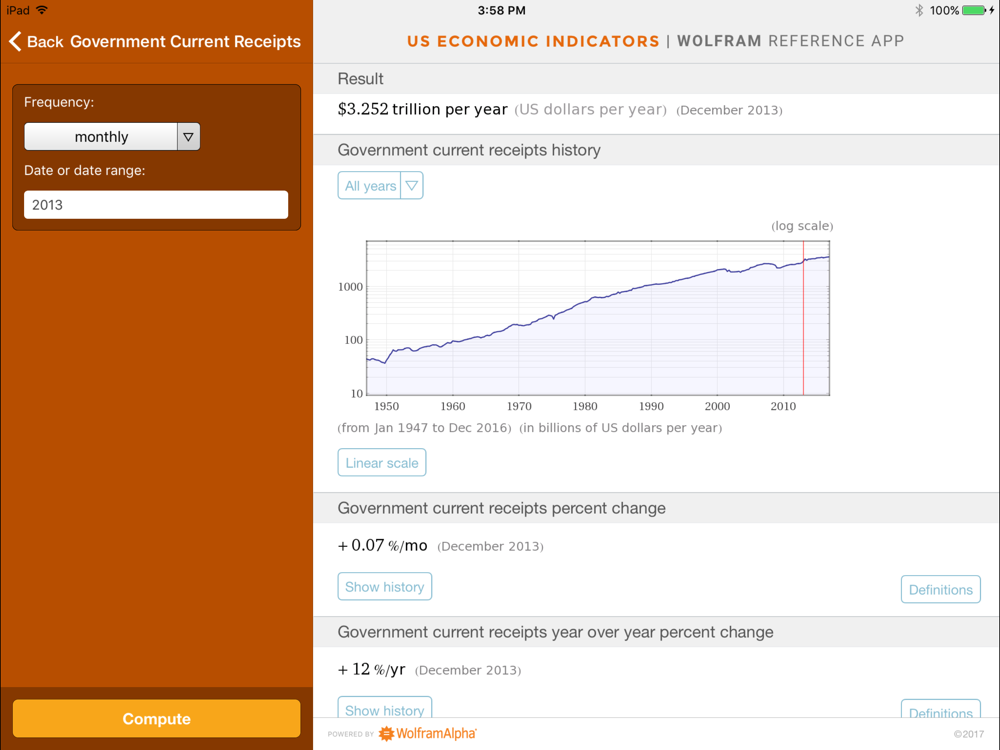
Task: Tap the +12 %/yr value
Action: click(x=371, y=670)
